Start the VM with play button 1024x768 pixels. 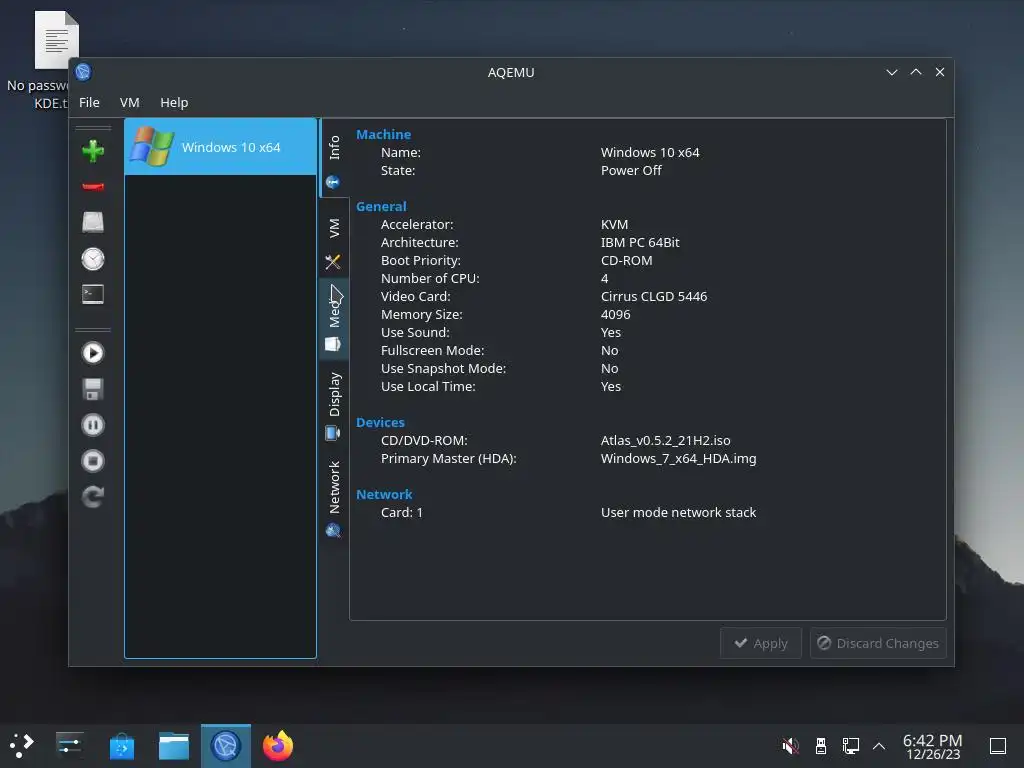click(93, 353)
